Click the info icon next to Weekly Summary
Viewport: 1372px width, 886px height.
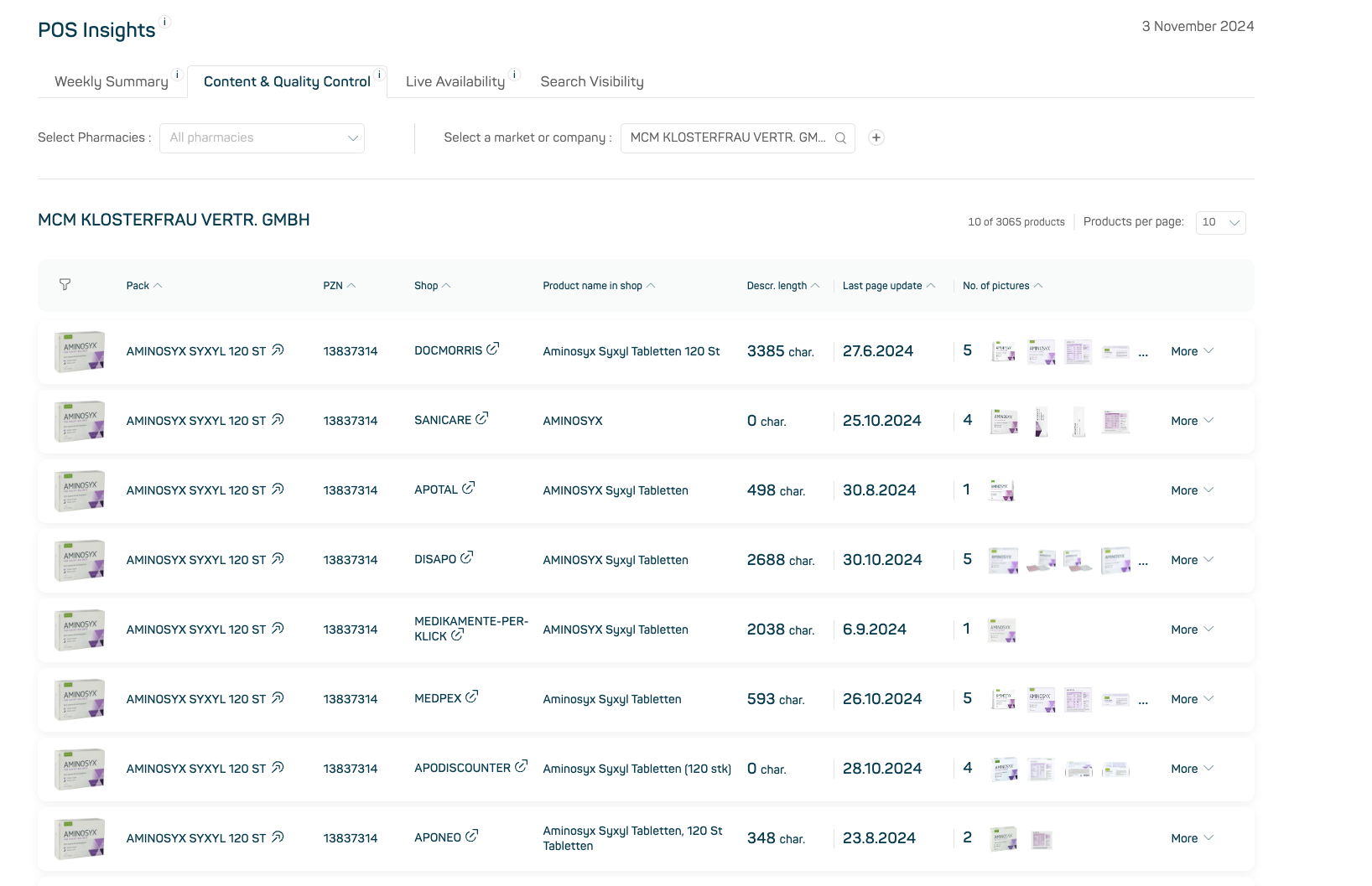pyautogui.click(x=177, y=75)
